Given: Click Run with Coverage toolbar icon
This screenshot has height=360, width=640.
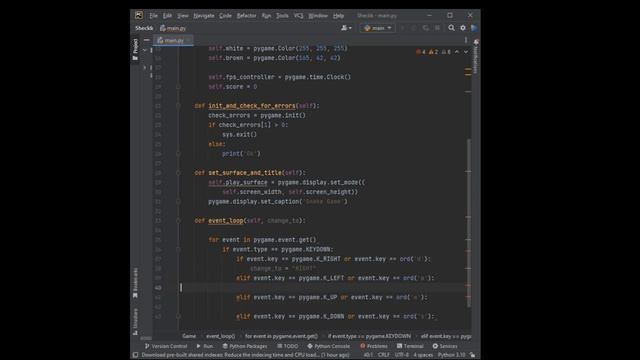Looking at the screenshot, I should 426,28.
